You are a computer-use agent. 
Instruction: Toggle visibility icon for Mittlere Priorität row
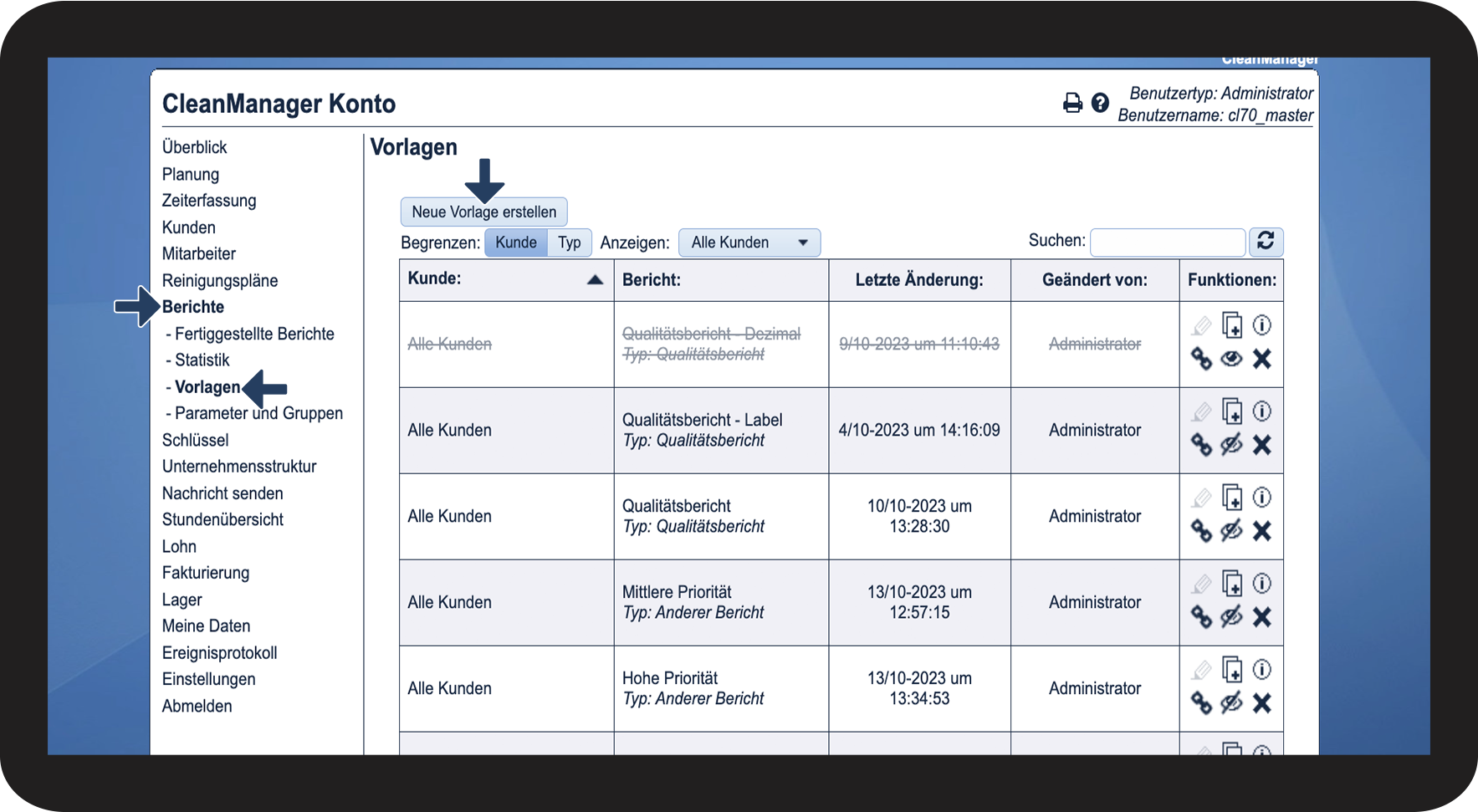coord(1231,617)
